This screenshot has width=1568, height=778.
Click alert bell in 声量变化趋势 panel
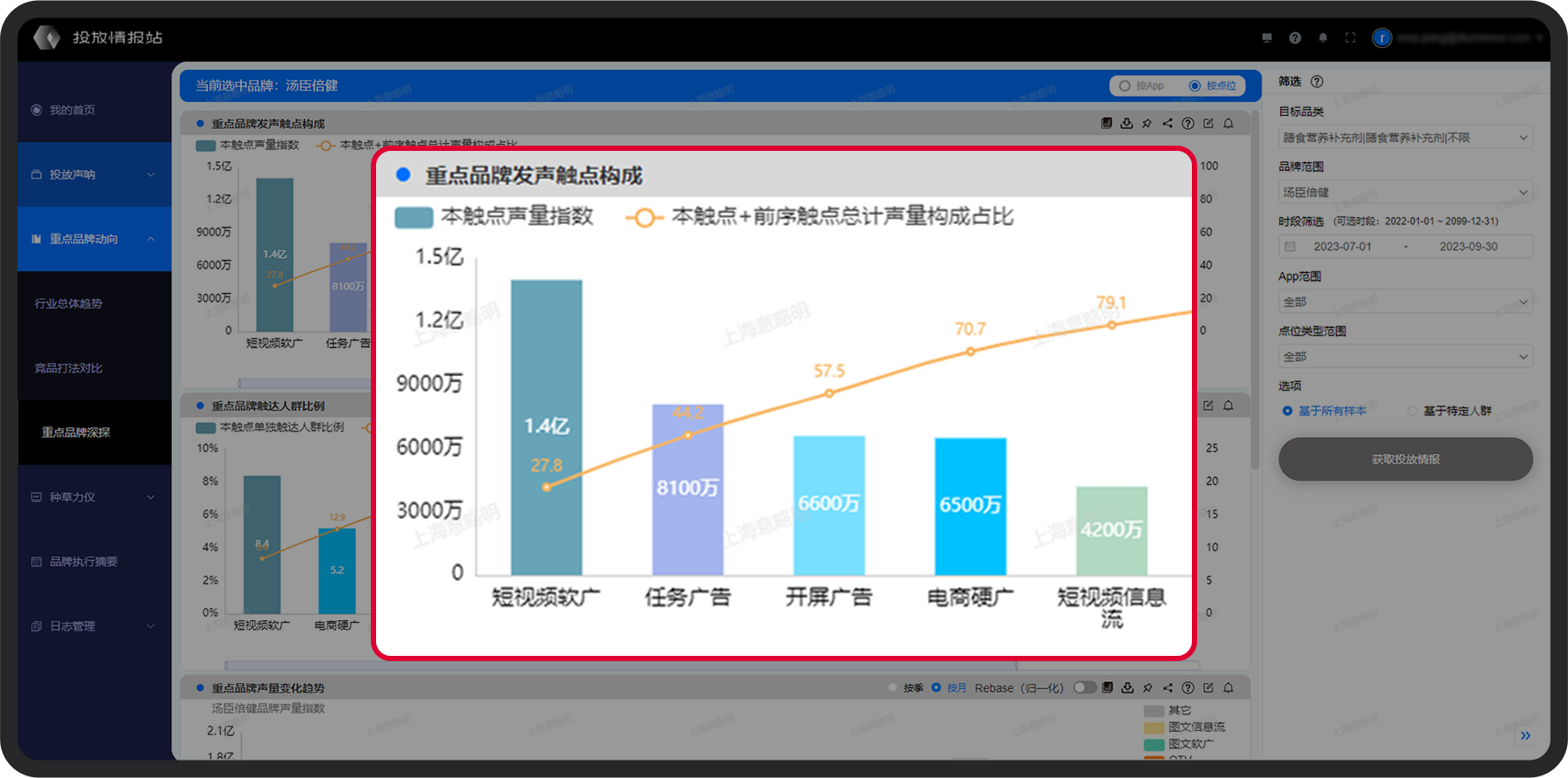point(1229,687)
